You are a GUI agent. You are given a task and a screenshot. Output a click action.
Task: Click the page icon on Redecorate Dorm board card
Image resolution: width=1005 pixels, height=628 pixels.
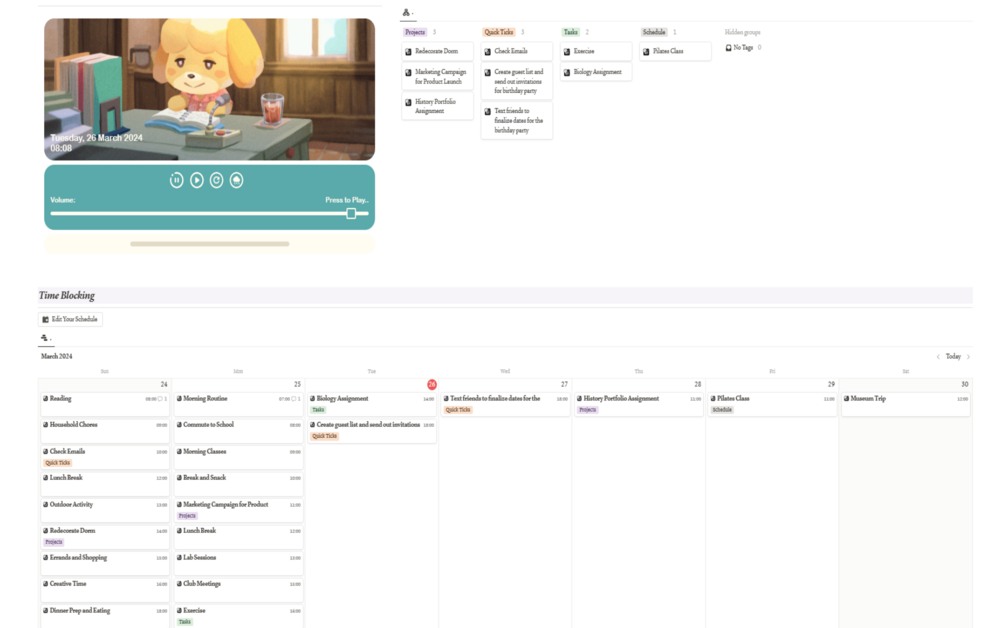(x=408, y=51)
